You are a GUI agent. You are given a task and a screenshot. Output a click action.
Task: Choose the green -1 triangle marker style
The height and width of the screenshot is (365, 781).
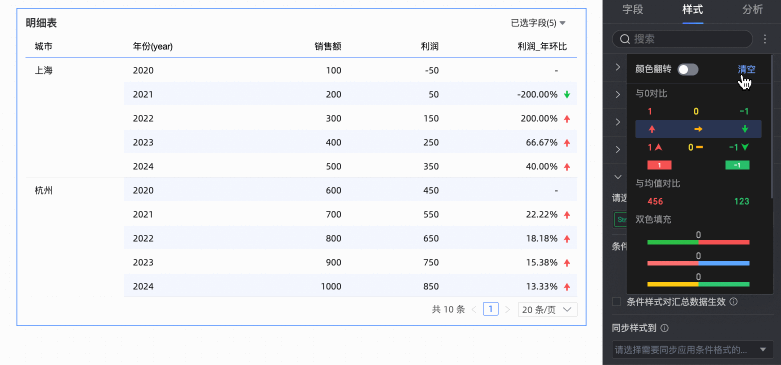tap(739, 147)
